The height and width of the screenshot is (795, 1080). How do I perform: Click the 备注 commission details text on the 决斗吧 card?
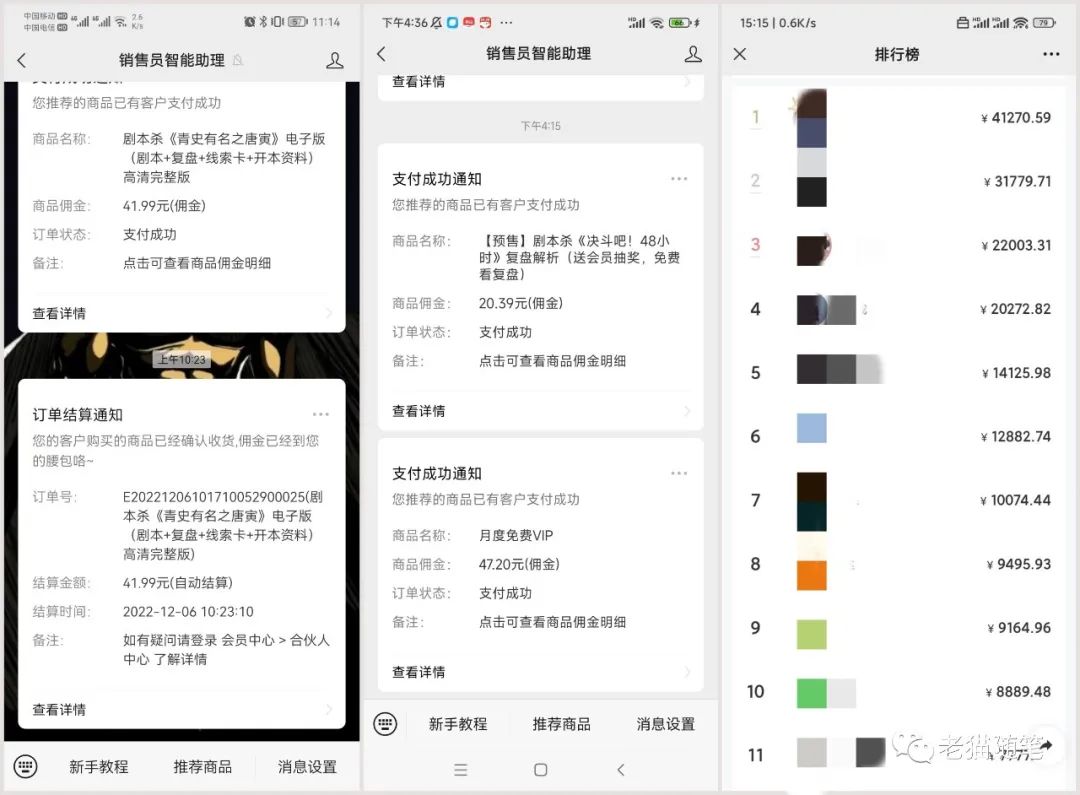tap(552, 361)
